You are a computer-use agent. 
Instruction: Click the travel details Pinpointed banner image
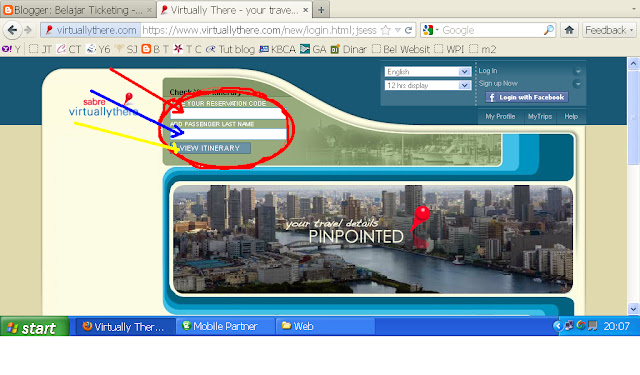point(373,239)
